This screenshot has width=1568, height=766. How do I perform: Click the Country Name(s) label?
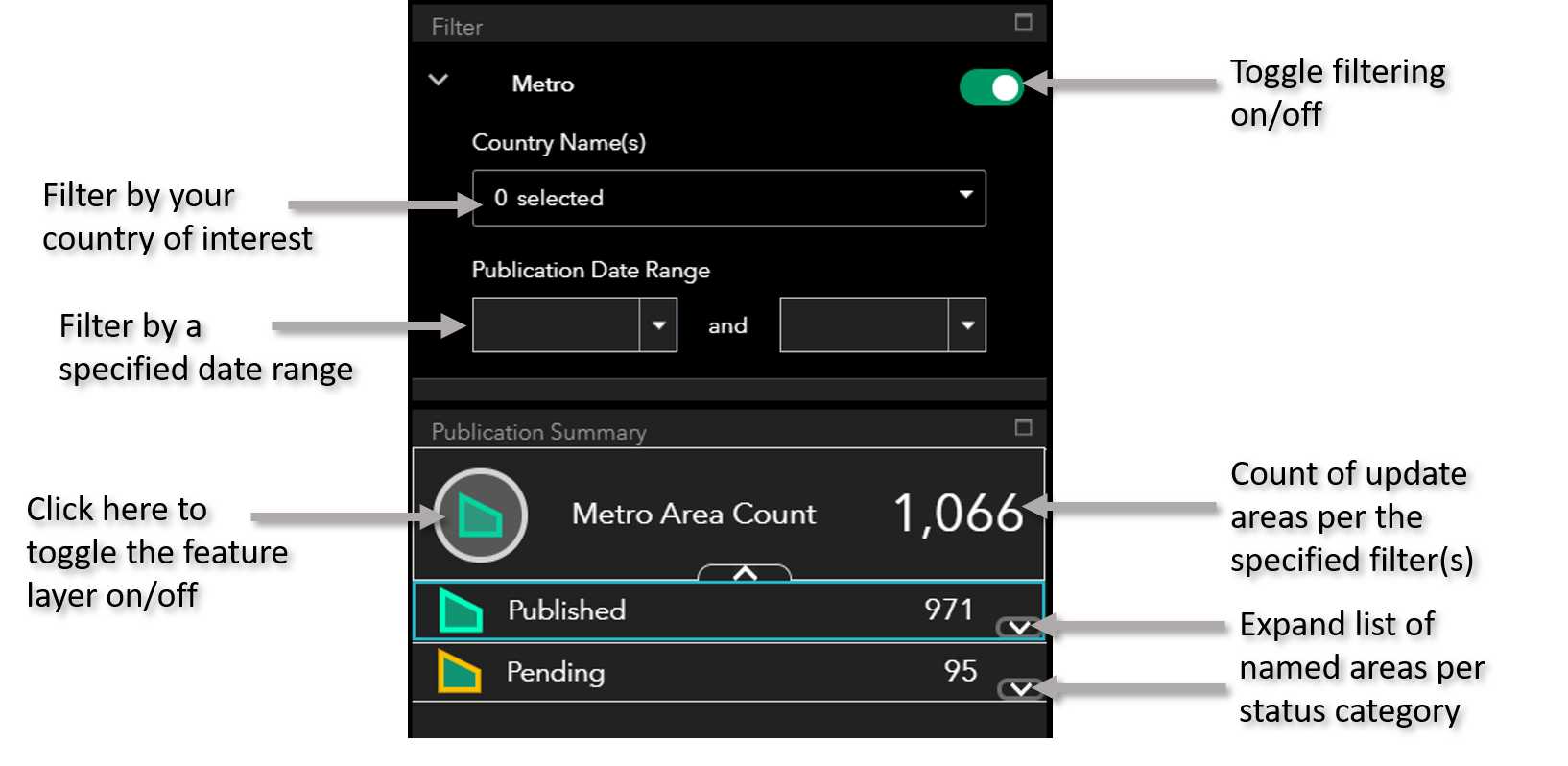pos(558,143)
